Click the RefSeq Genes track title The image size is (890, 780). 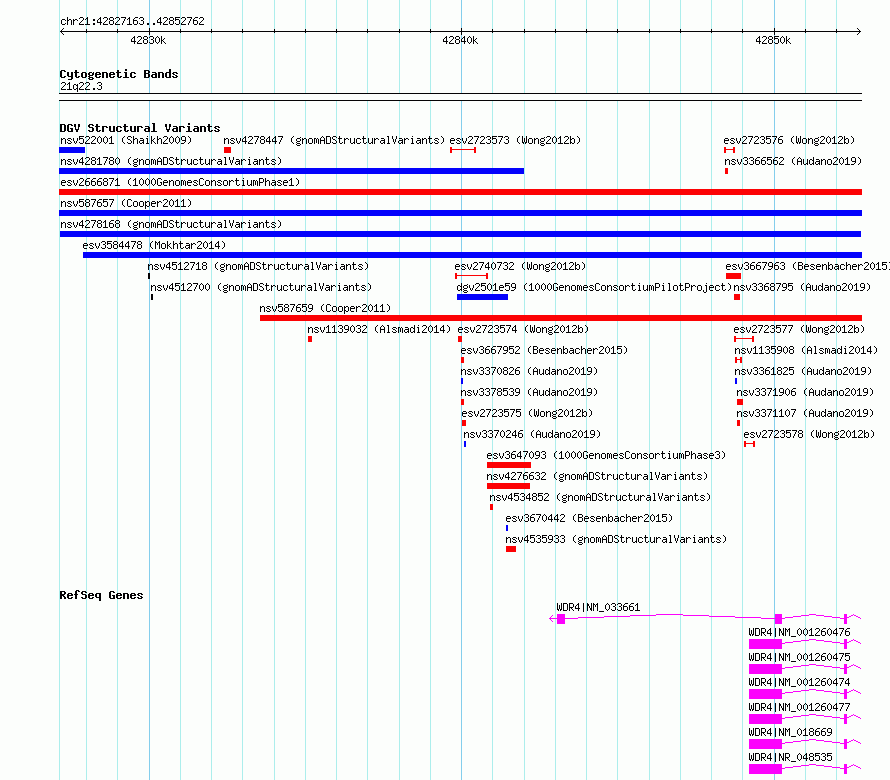(x=101, y=595)
